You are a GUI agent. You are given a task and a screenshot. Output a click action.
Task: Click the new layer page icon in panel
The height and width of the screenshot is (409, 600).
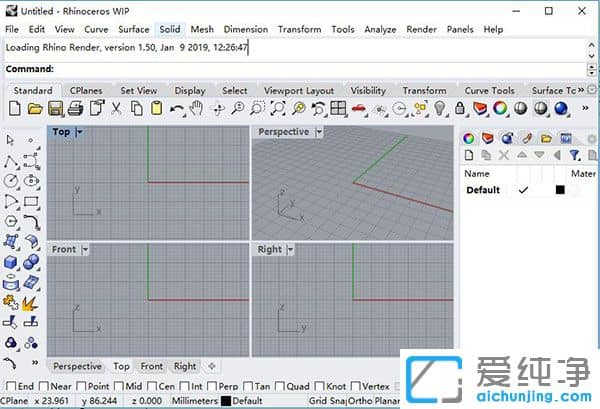click(x=469, y=155)
